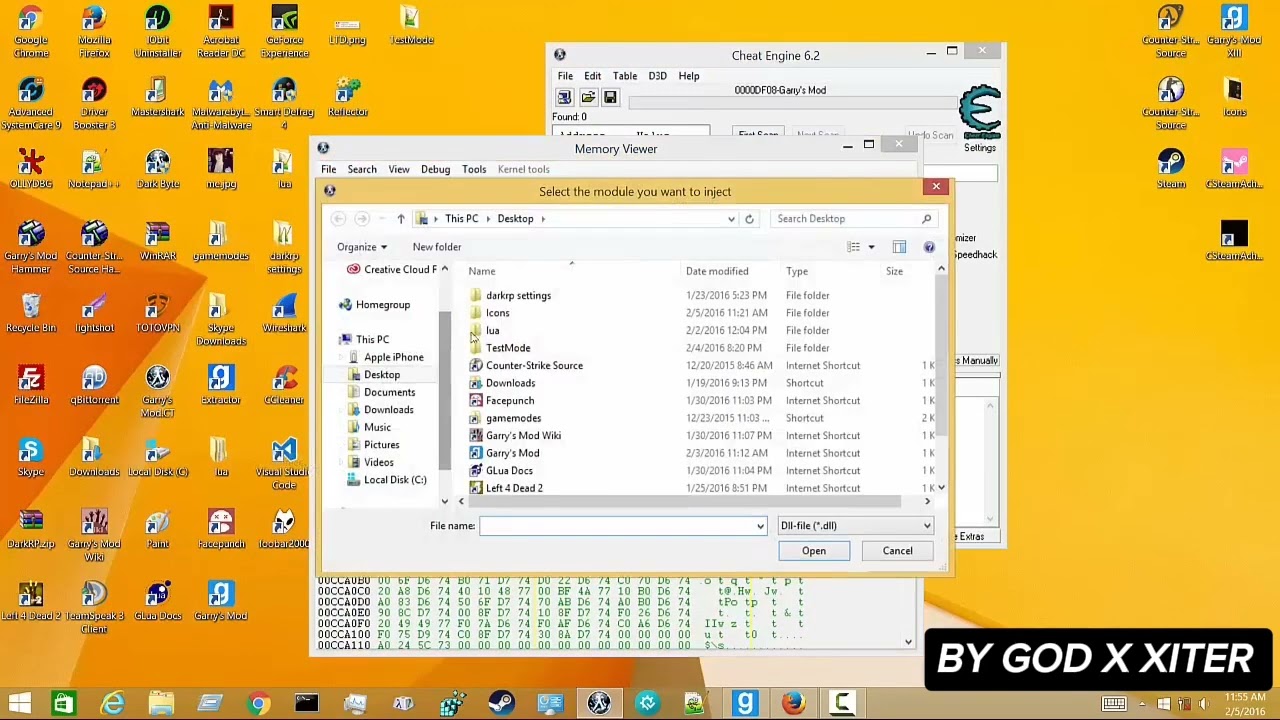1280x720 pixels.
Task: Open the view options dropdown arrow
Action: [871, 247]
